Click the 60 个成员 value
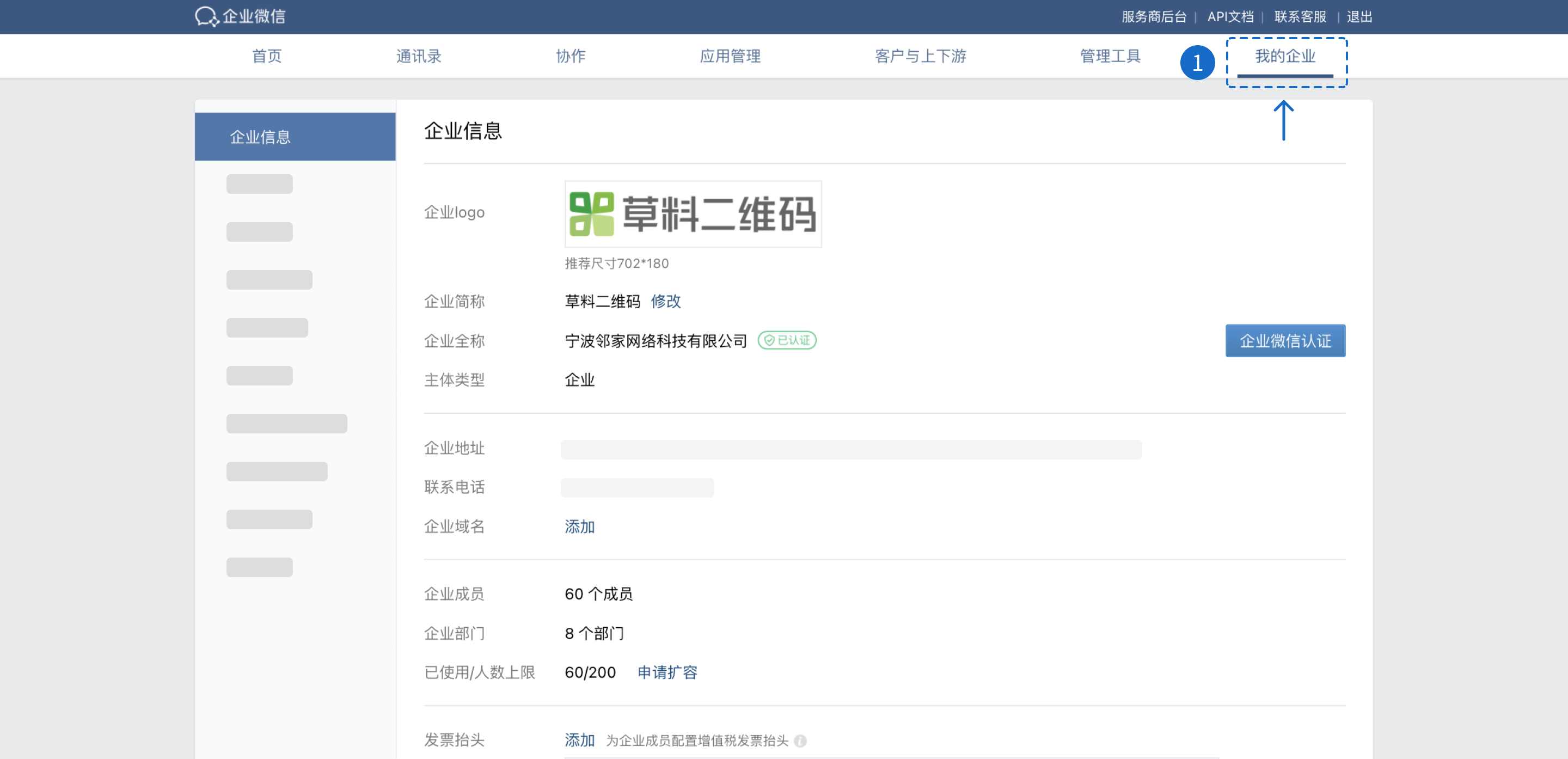The image size is (1568, 759). (598, 593)
